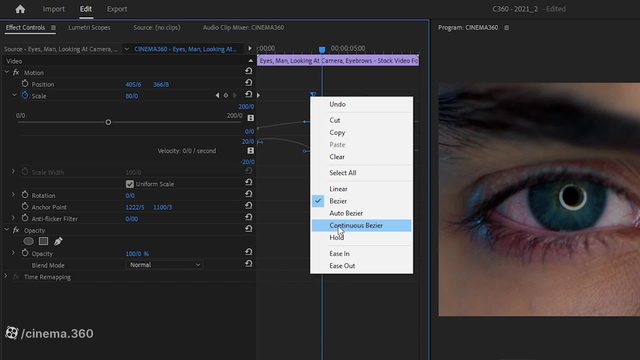640x360 pixels.
Task: Collapse the Scale parameter twirl
Action: (x=14, y=95)
